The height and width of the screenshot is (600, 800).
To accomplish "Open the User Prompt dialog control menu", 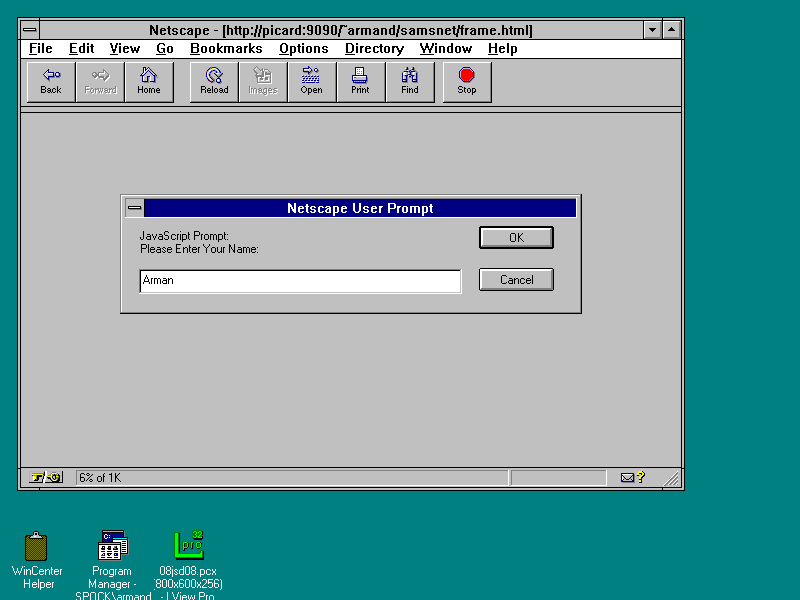I will click(x=134, y=208).
